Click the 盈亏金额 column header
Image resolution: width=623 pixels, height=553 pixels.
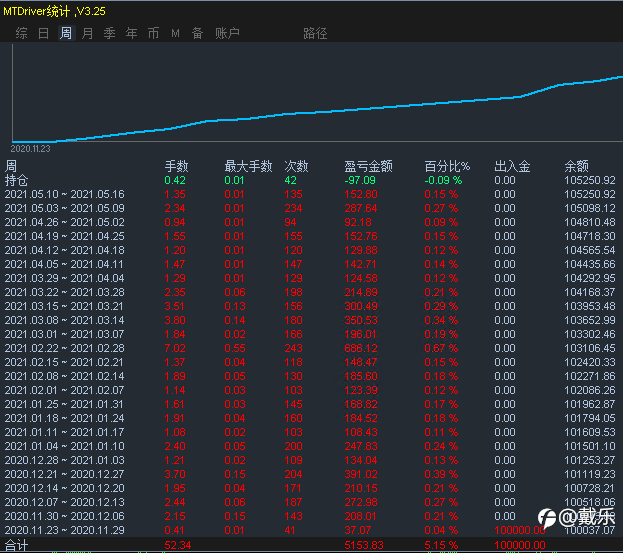[368, 166]
